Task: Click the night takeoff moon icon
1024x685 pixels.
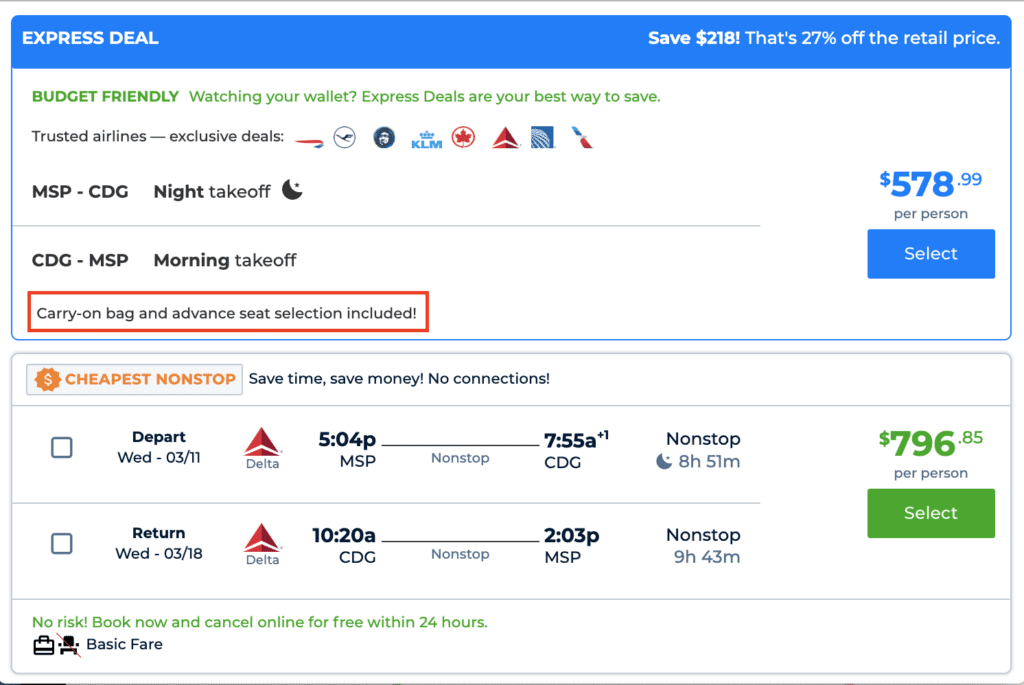Action: click(290, 189)
